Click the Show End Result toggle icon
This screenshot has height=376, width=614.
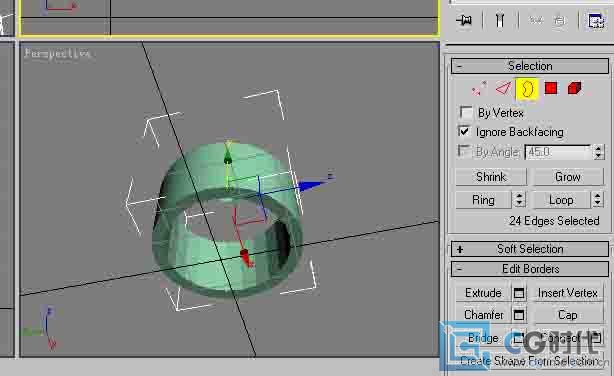pyautogui.click(x=500, y=20)
